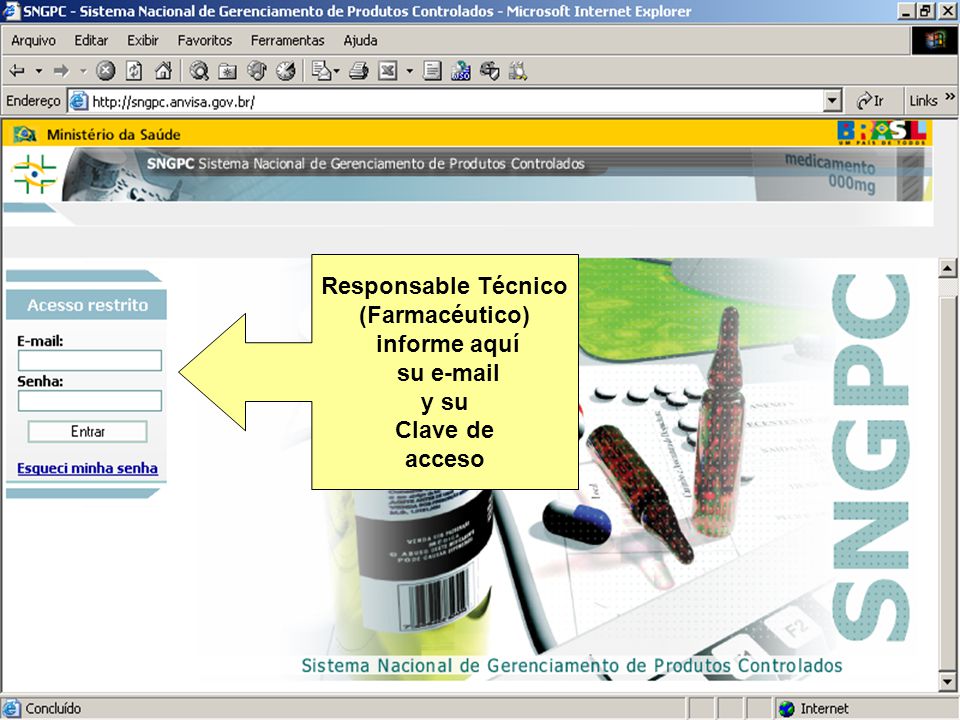
Task: Click the Ministério da Saúde text
Action: (x=113, y=135)
